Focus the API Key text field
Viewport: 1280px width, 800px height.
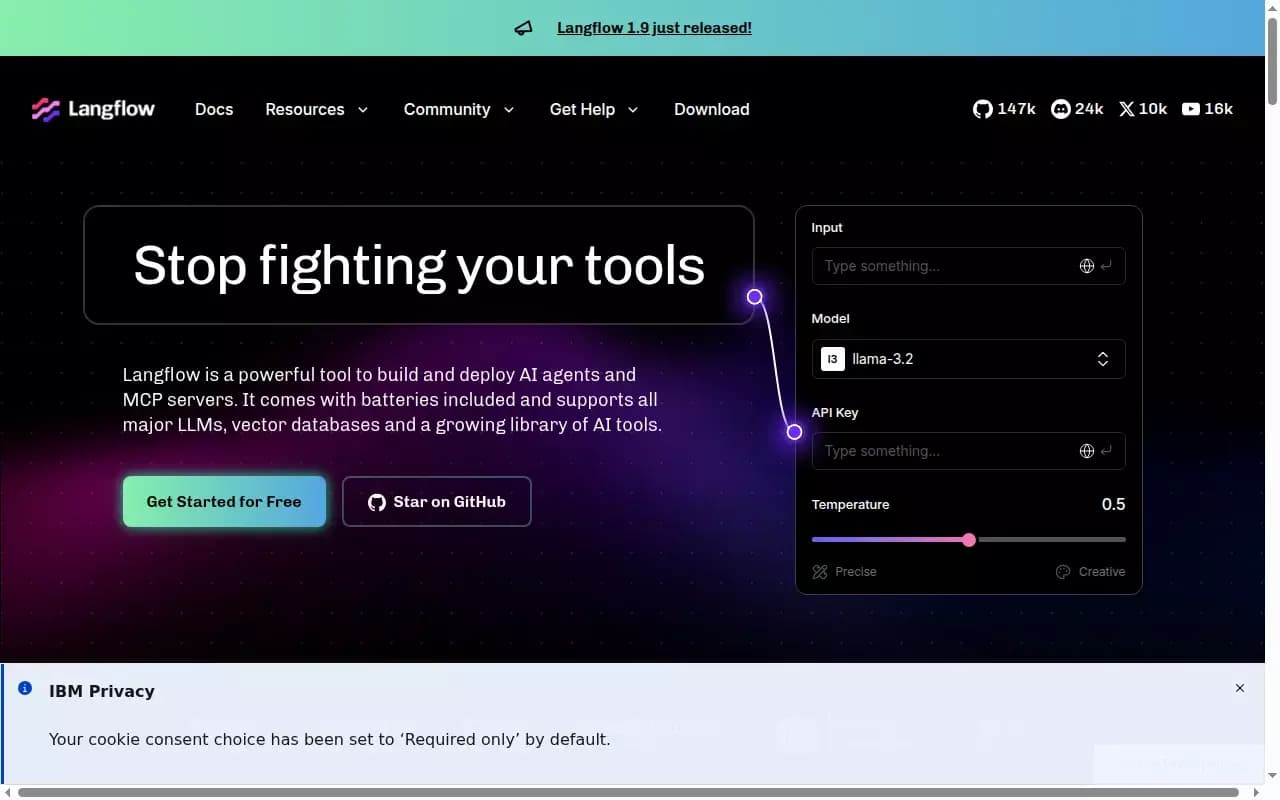[x=968, y=451]
